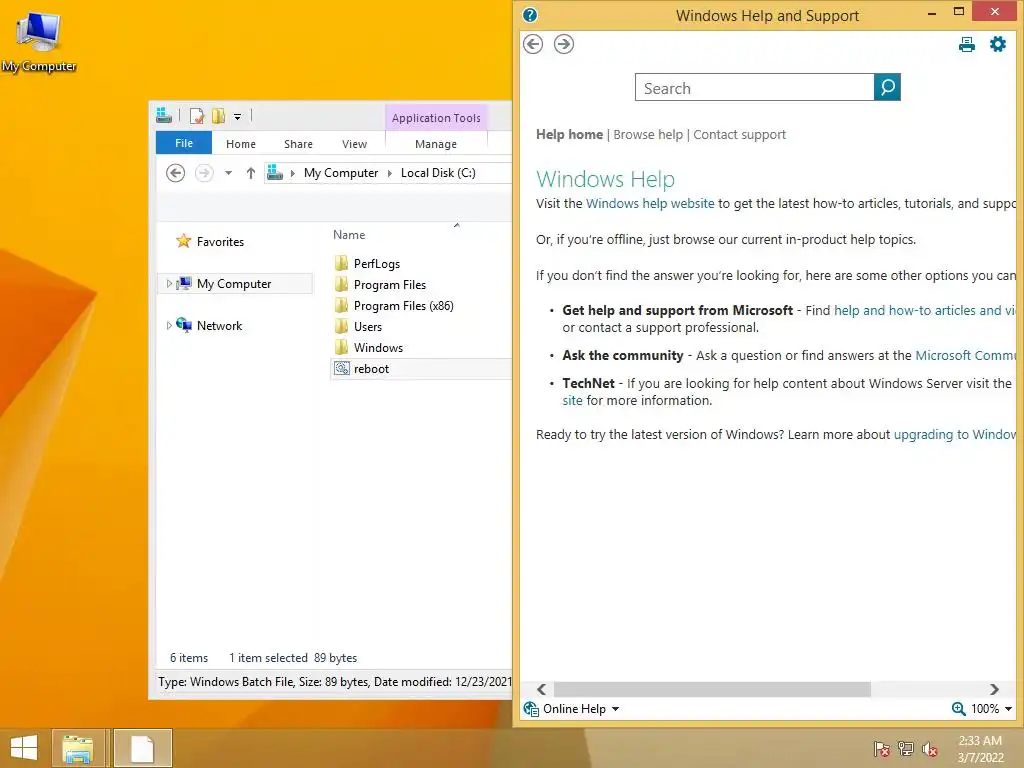Viewport: 1024px width, 768px height.
Task: Open Microsoft Community link
Action: (965, 355)
